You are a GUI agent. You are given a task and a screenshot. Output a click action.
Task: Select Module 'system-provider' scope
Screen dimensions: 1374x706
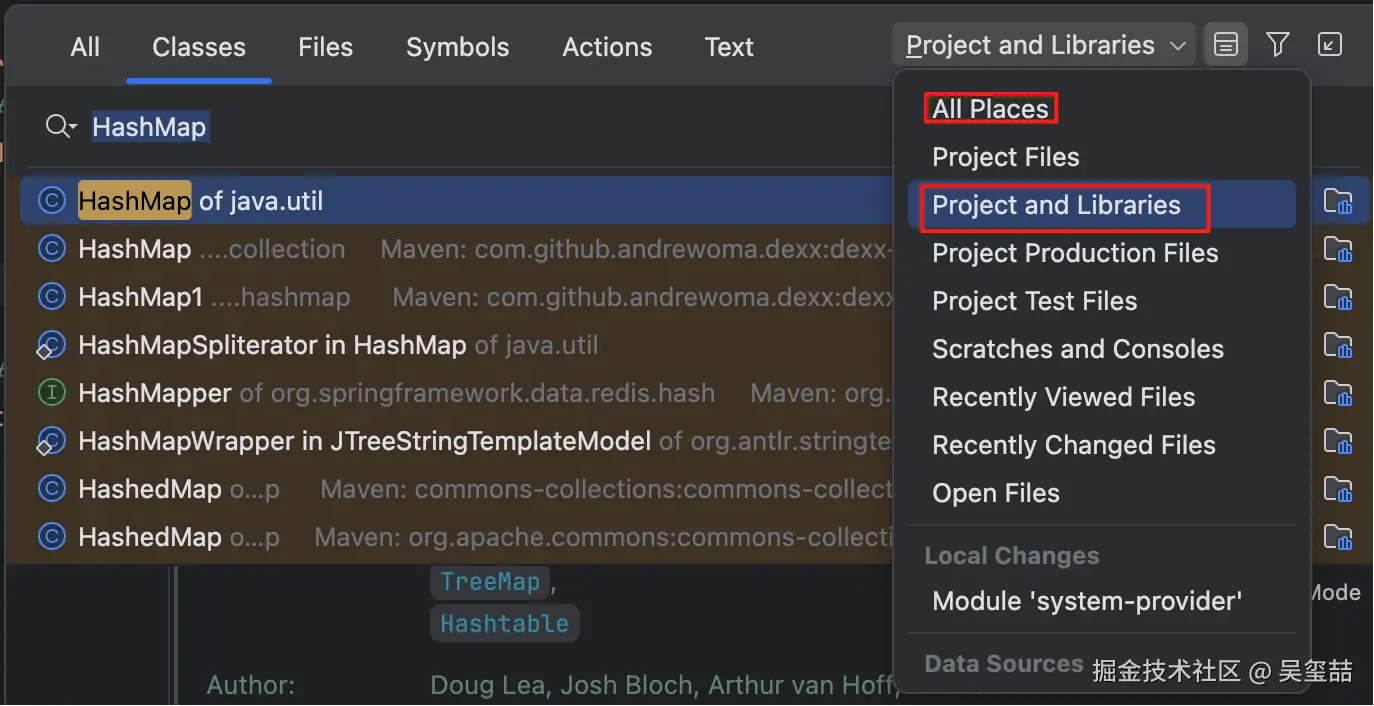(x=1087, y=601)
